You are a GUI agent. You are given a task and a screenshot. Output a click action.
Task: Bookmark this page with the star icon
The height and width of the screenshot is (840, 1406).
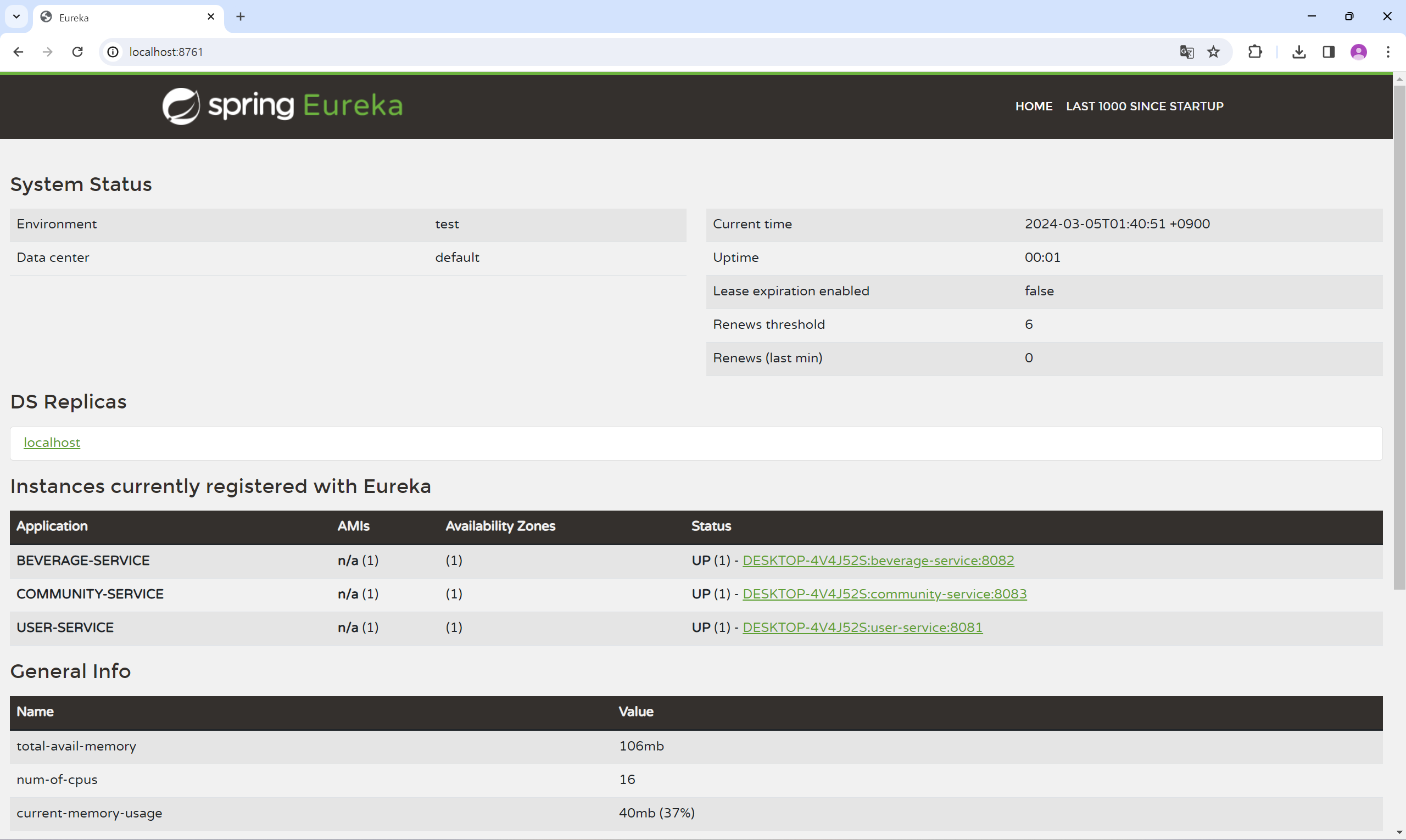click(x=1213, y=52)
